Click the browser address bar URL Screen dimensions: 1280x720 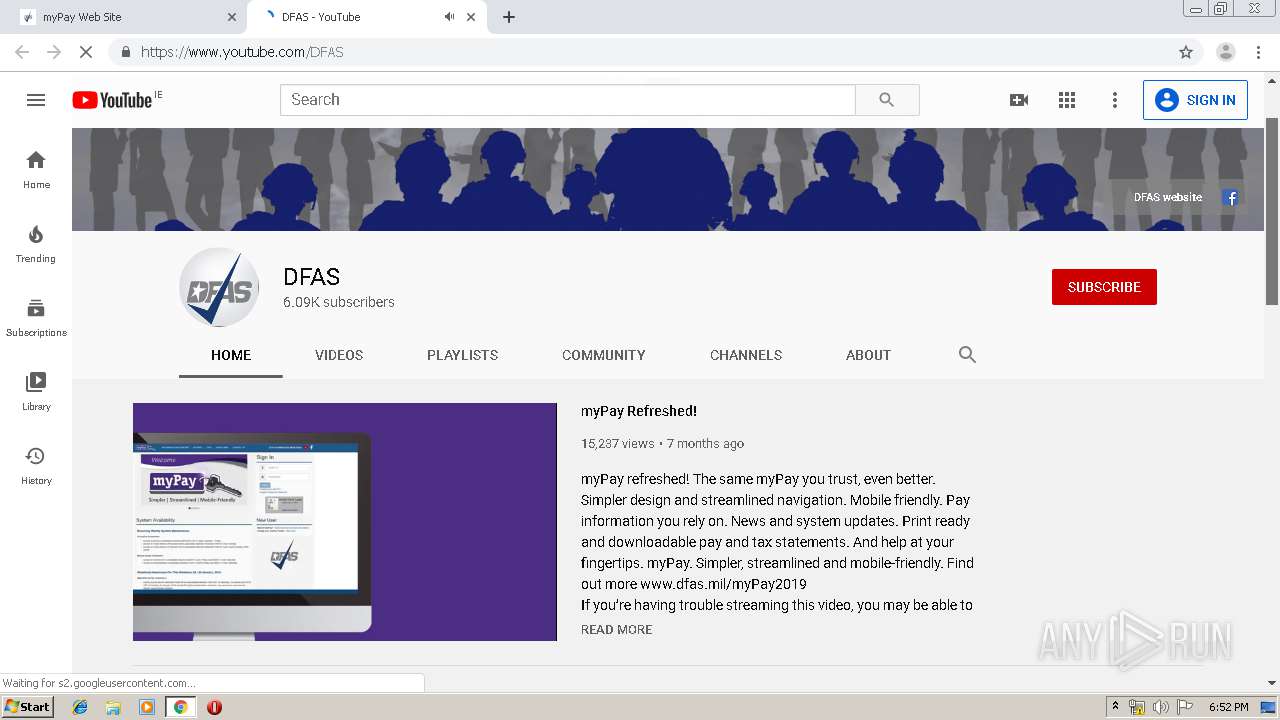point(242,52)
